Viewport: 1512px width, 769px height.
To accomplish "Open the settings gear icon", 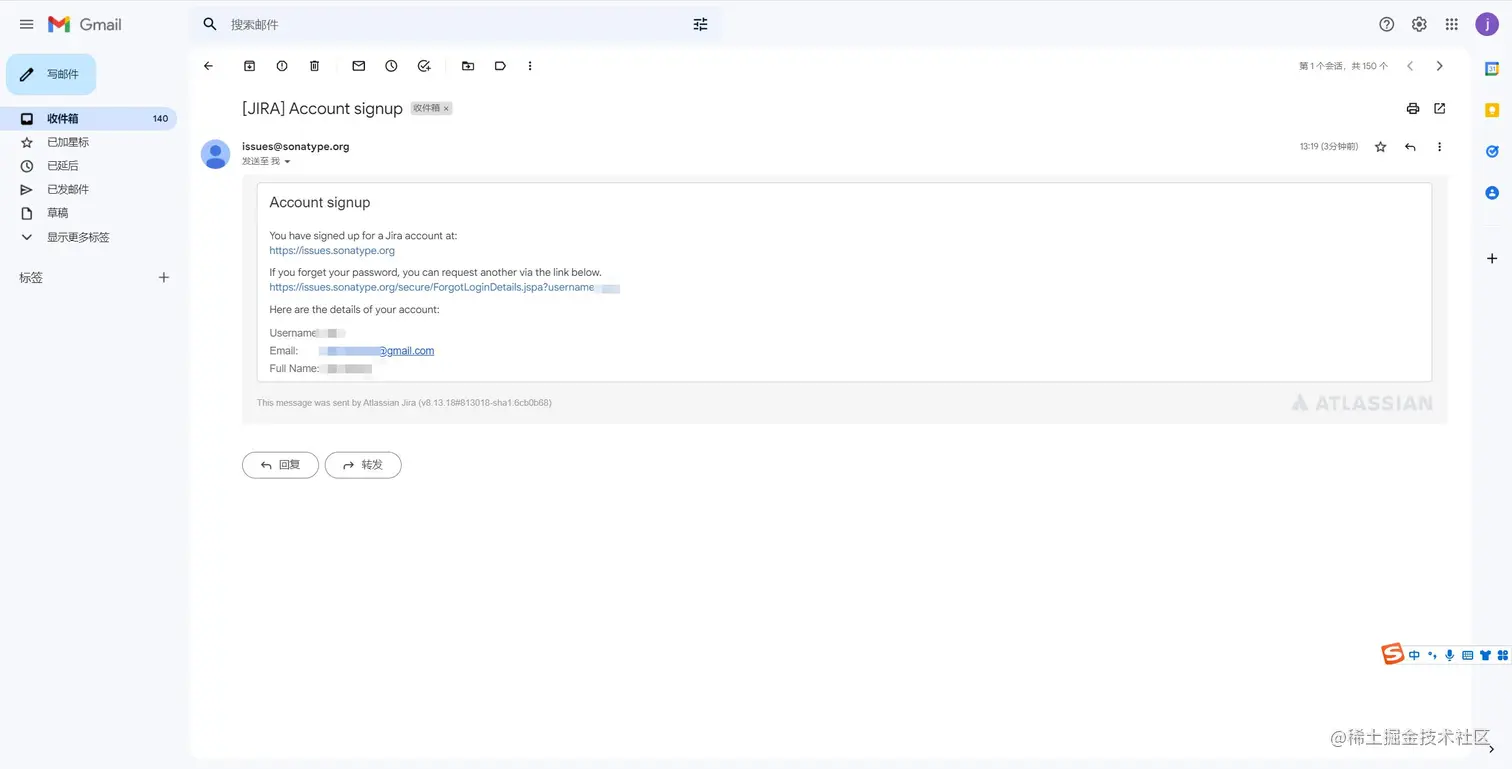I will 1419,24.
